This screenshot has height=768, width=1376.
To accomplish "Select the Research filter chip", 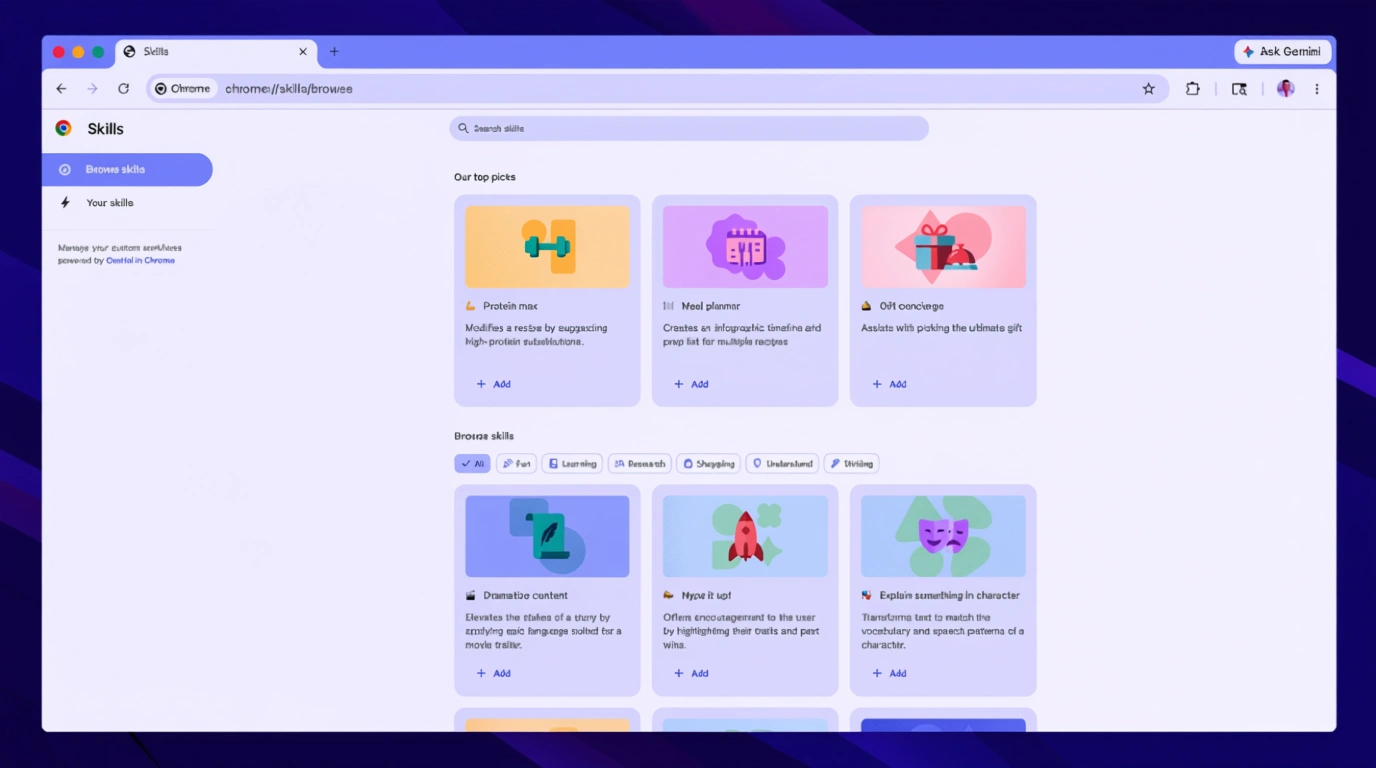I will (x=639, y=464).
